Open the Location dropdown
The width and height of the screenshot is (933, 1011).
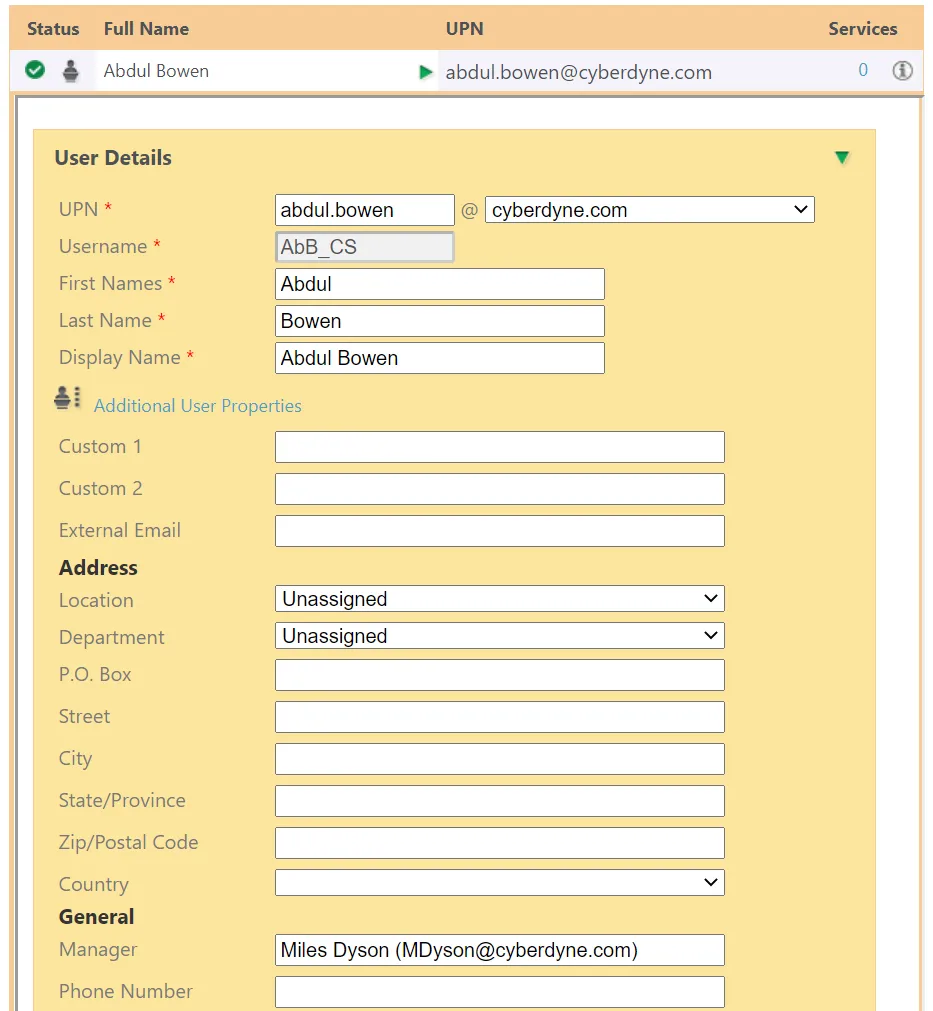[x=499, y=599]
